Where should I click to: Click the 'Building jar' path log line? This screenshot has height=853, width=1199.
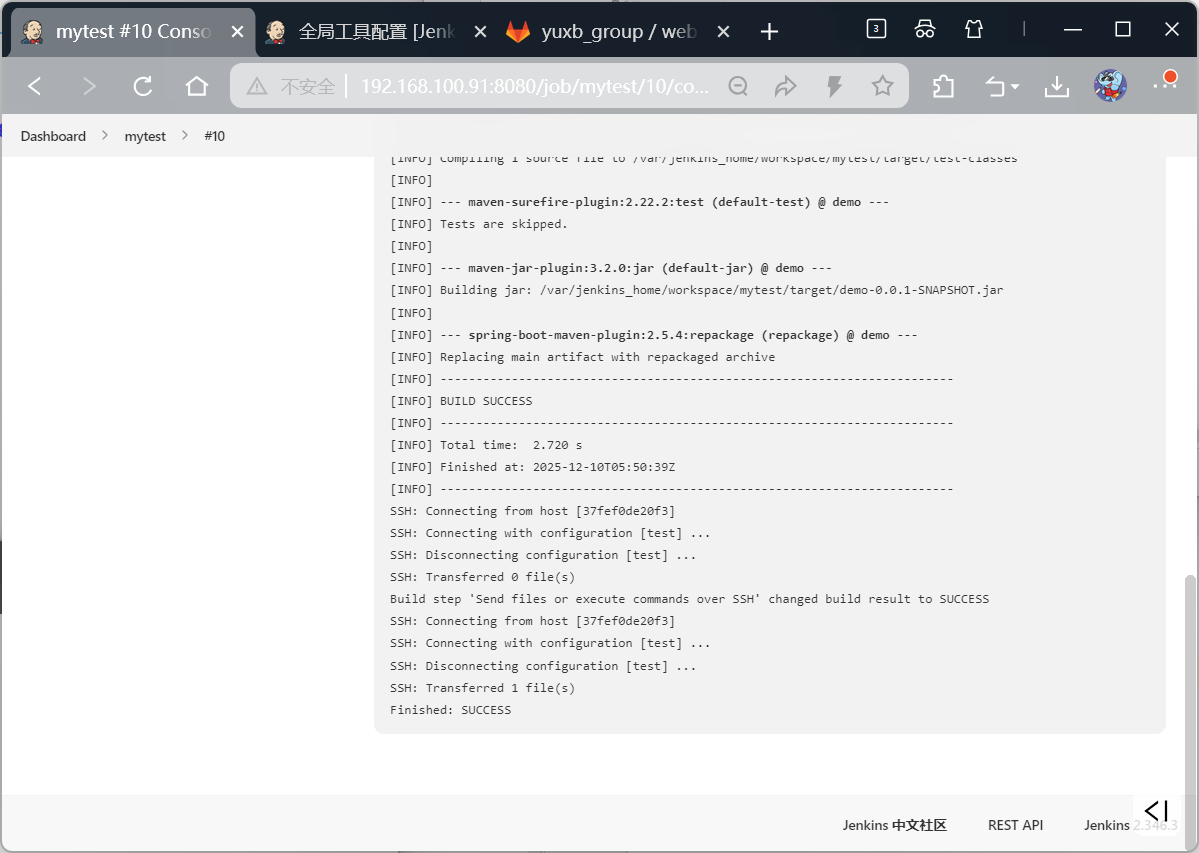[x=697, y=290]
